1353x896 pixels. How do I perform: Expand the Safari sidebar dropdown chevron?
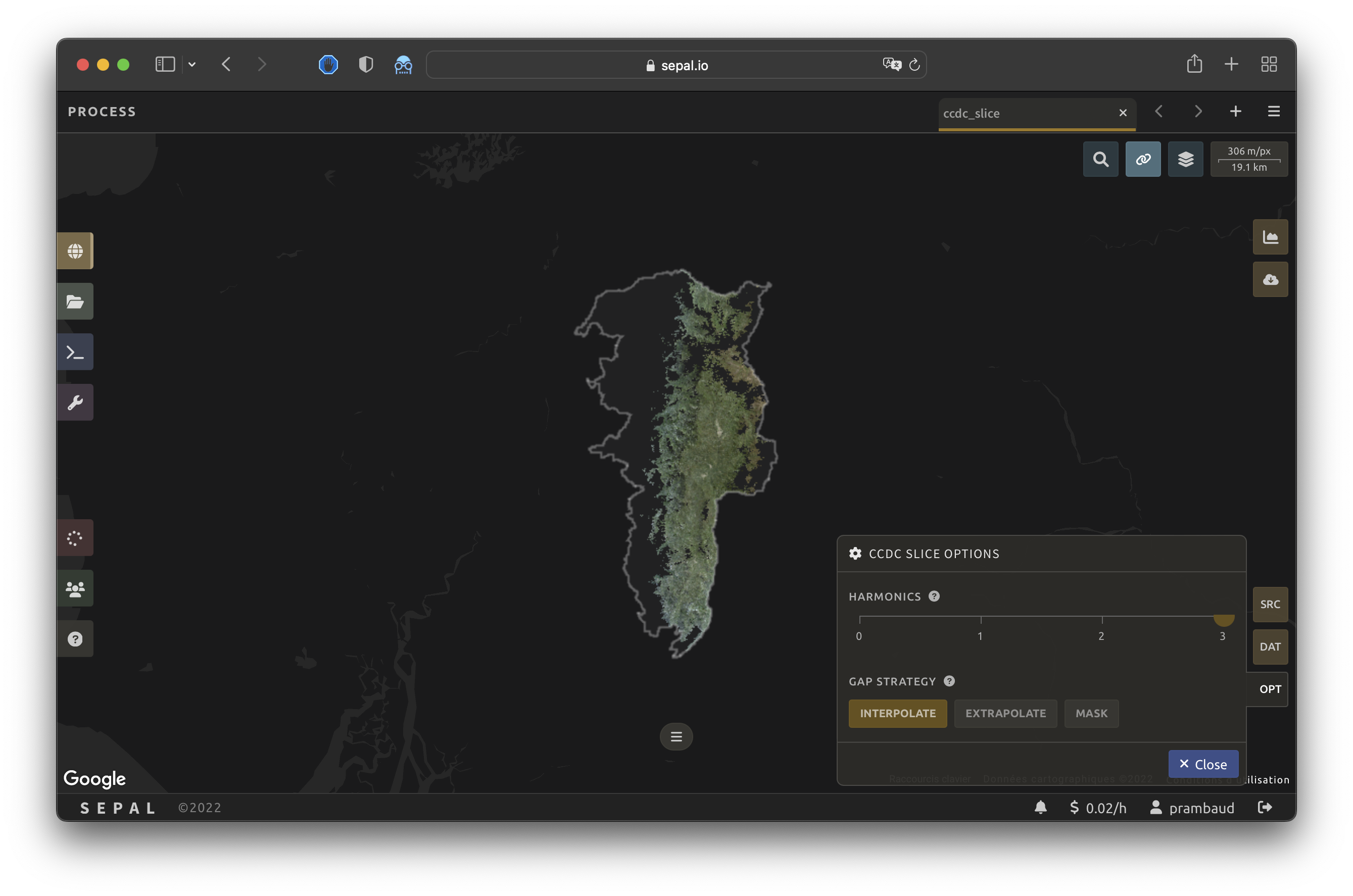pos(192,65)
